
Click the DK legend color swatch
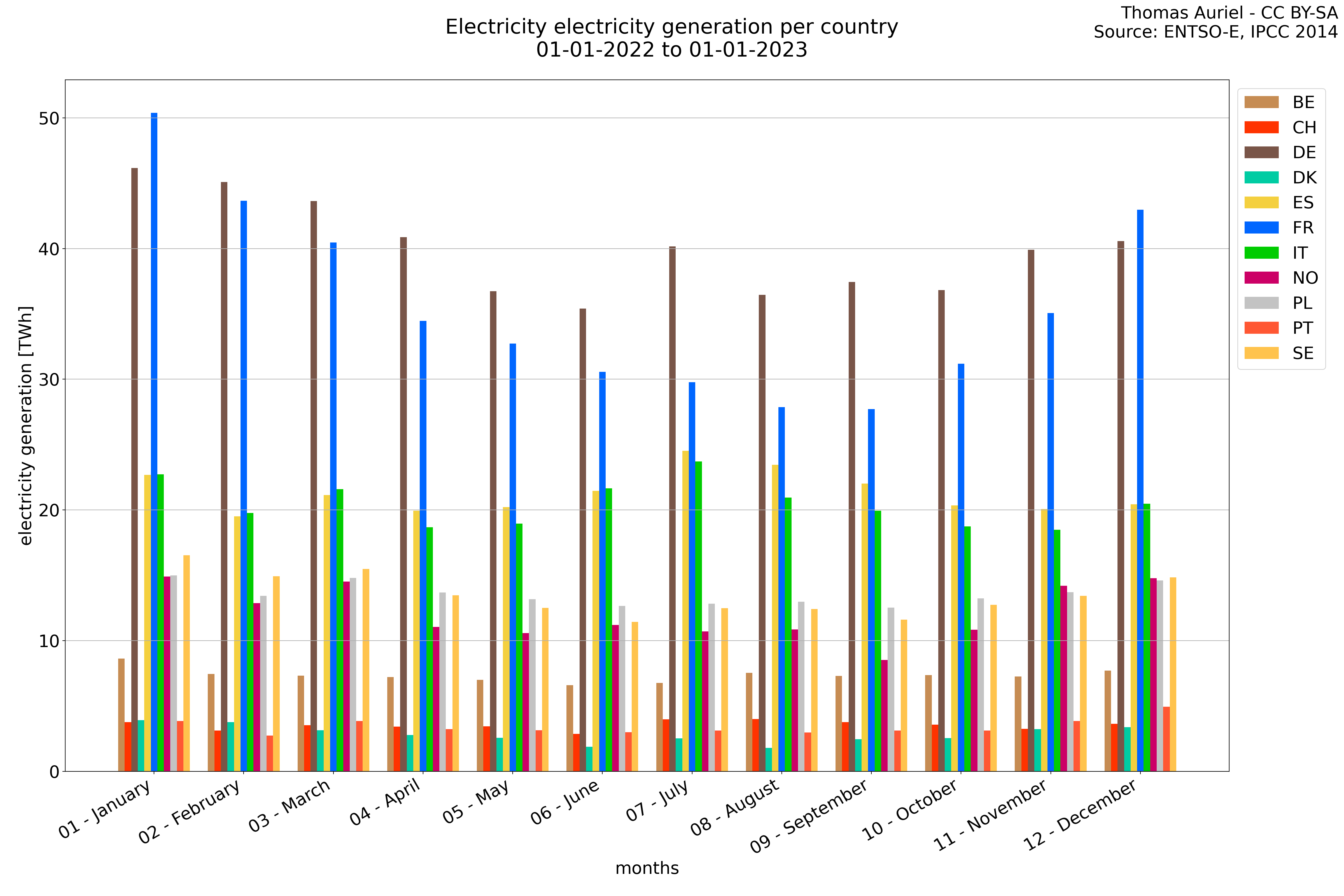click(x=1261, y=178)
